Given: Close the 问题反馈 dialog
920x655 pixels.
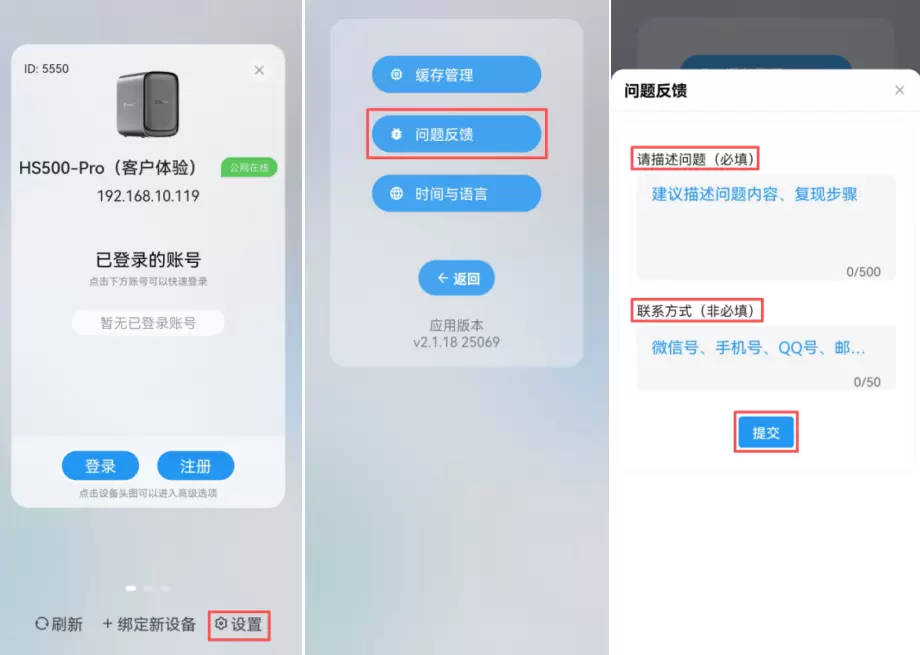Looking at the screenshot, I should click(899, 90).
